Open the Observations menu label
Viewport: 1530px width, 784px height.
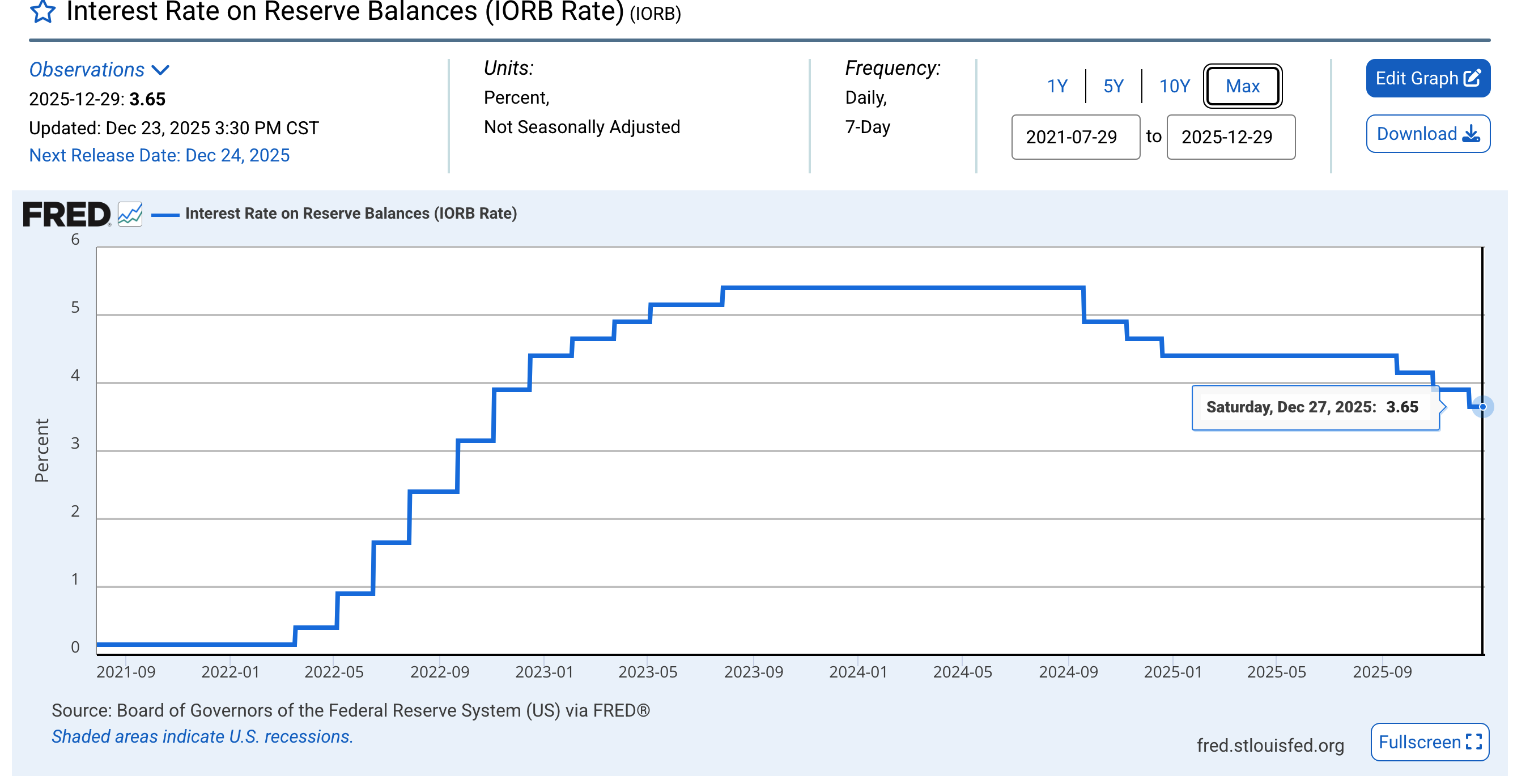(x=87, y=70)
